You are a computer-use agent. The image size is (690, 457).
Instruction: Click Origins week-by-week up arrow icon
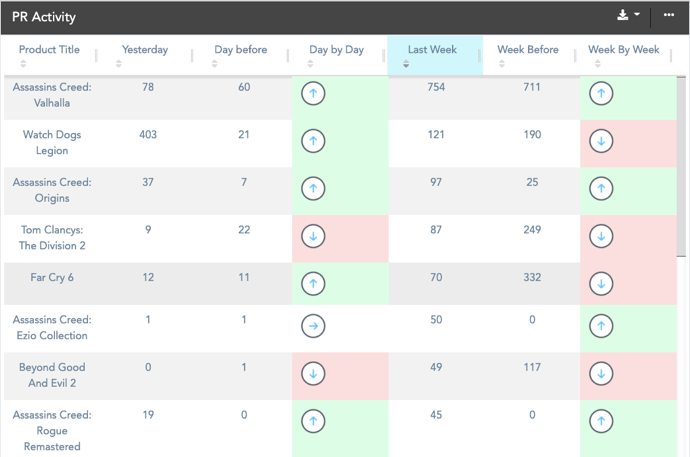pyautogui.click(x=601, y=189)
